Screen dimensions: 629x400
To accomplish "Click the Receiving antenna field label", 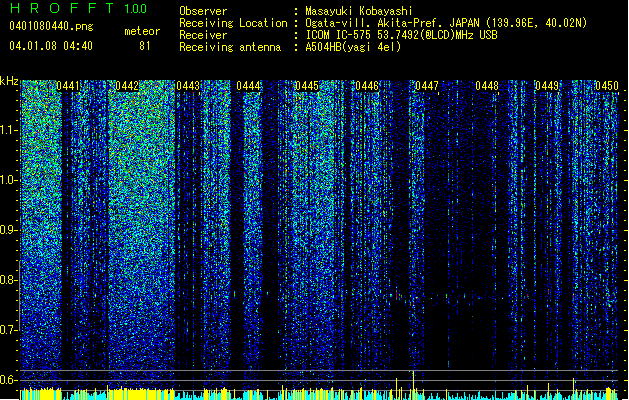I will [230, 47].
